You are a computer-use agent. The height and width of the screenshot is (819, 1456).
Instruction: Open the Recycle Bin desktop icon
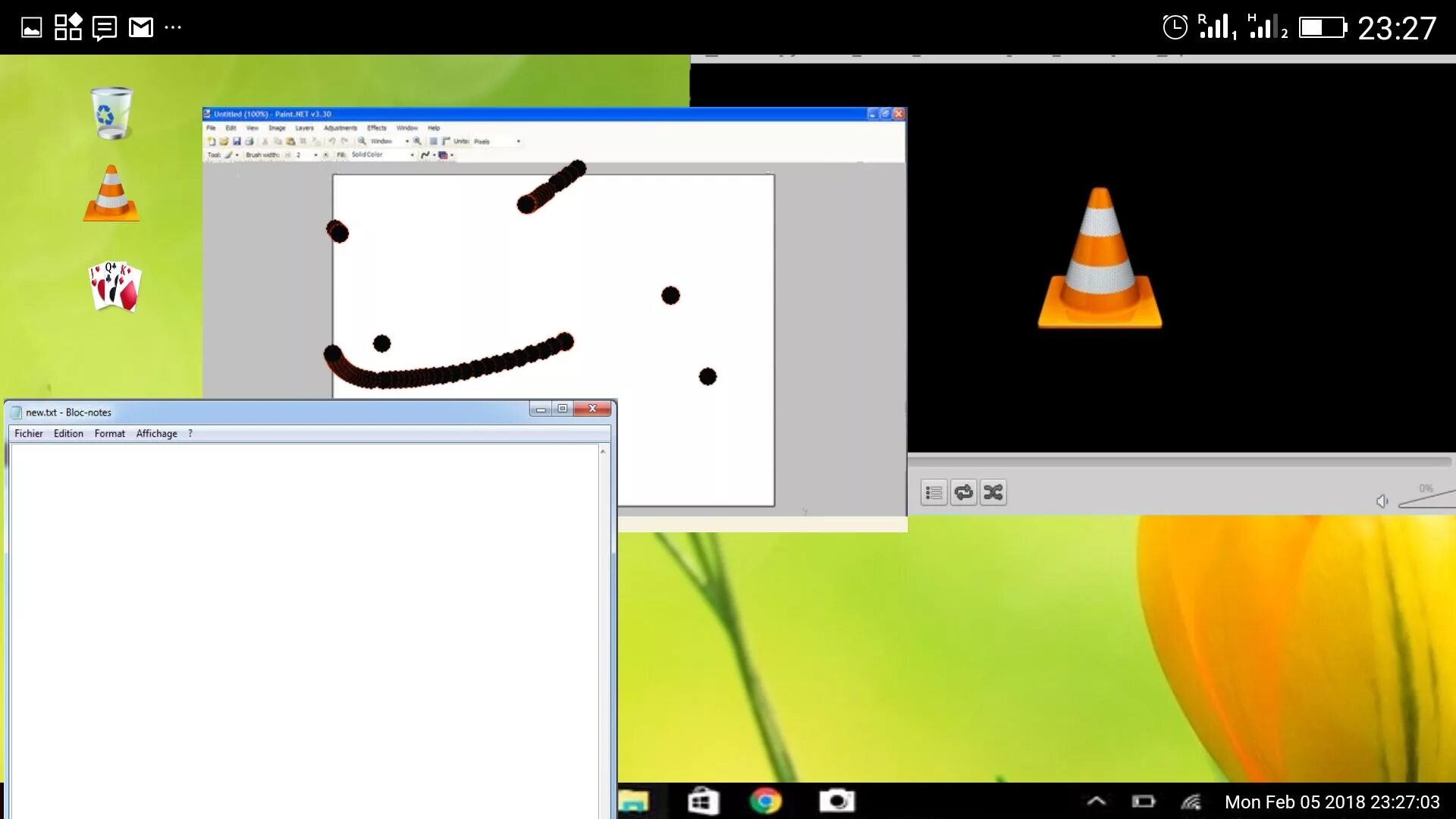111,113
